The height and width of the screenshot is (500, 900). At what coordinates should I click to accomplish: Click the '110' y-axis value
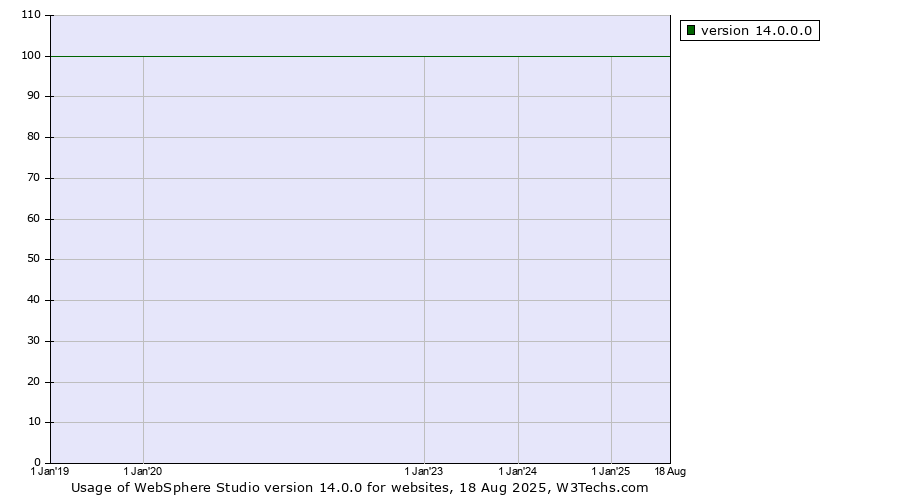tap(31, 15)
